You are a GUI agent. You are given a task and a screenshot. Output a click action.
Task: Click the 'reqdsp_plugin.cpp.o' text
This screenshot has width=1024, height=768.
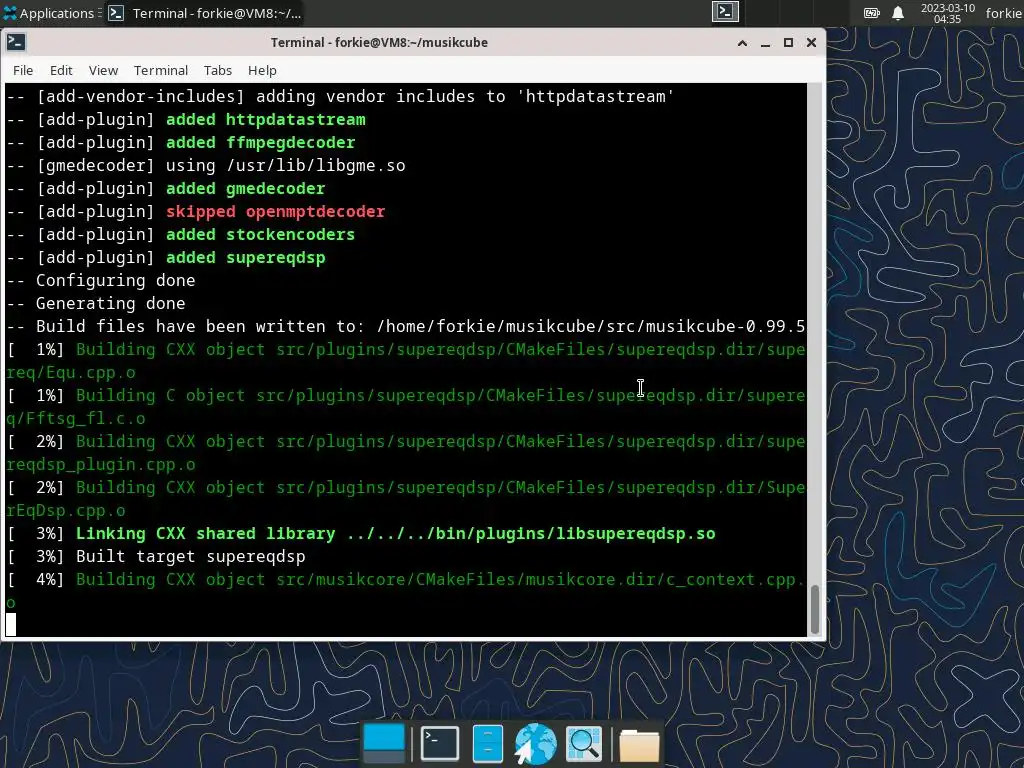pyautogui.click(x=101, y=464)
